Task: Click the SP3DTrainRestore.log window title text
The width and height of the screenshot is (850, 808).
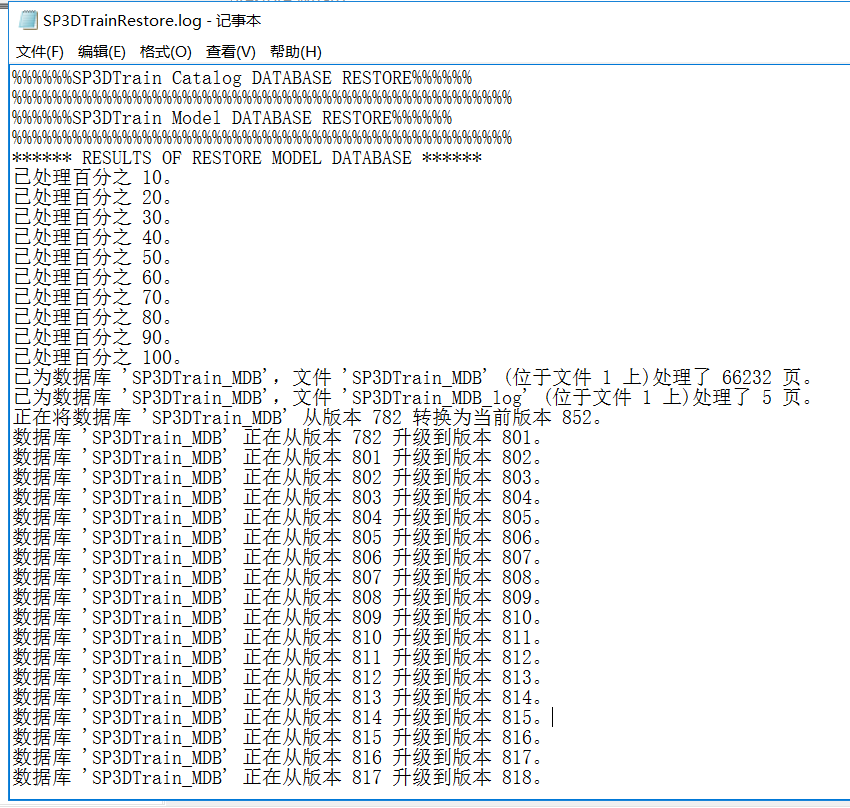Action: tap(152, 21)
